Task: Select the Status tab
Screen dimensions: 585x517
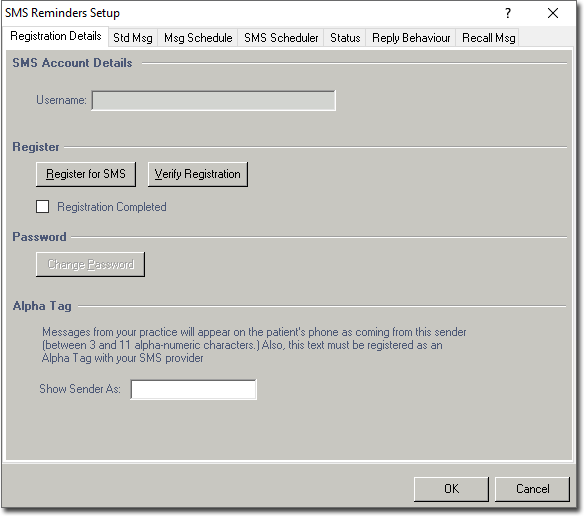Action: 345,38
